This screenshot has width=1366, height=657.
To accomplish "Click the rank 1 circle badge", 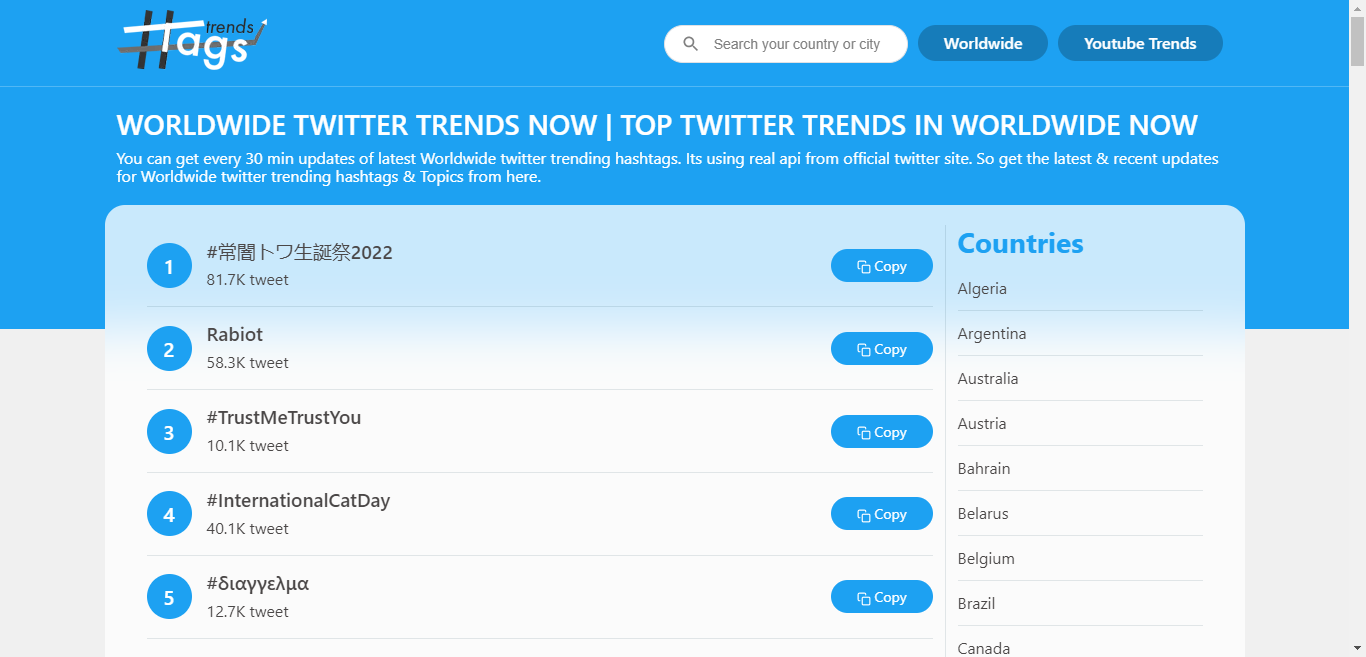I will 169,265.
